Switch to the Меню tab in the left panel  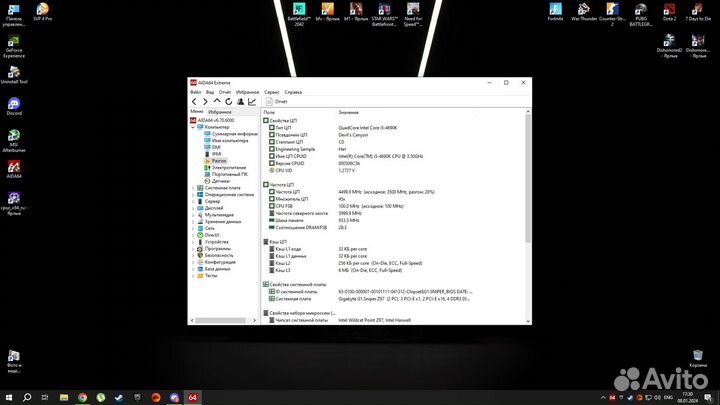[197, 112]
